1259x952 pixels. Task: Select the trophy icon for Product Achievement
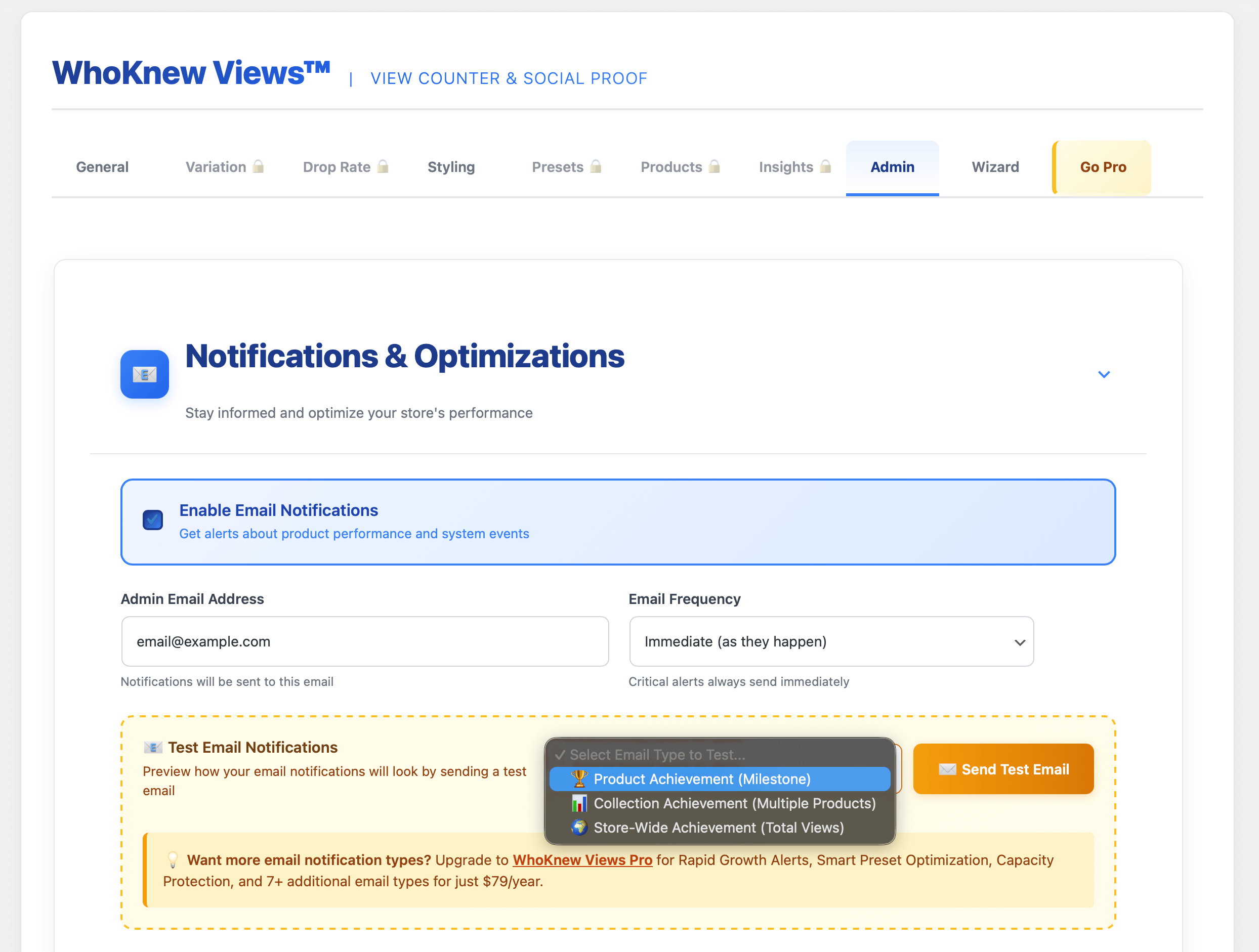click(579, 779)
